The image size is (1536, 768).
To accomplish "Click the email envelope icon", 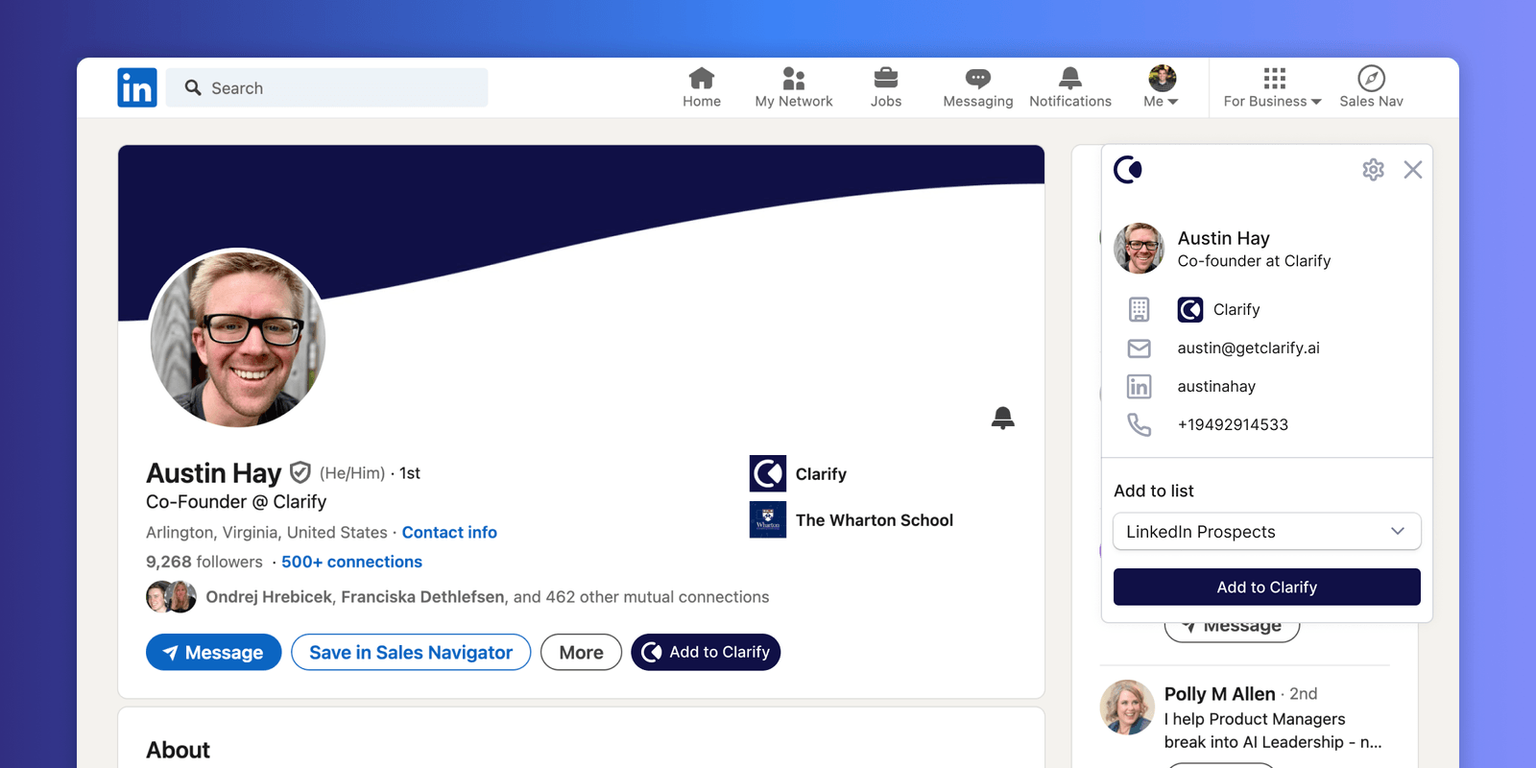I will tap(1139, 348).
